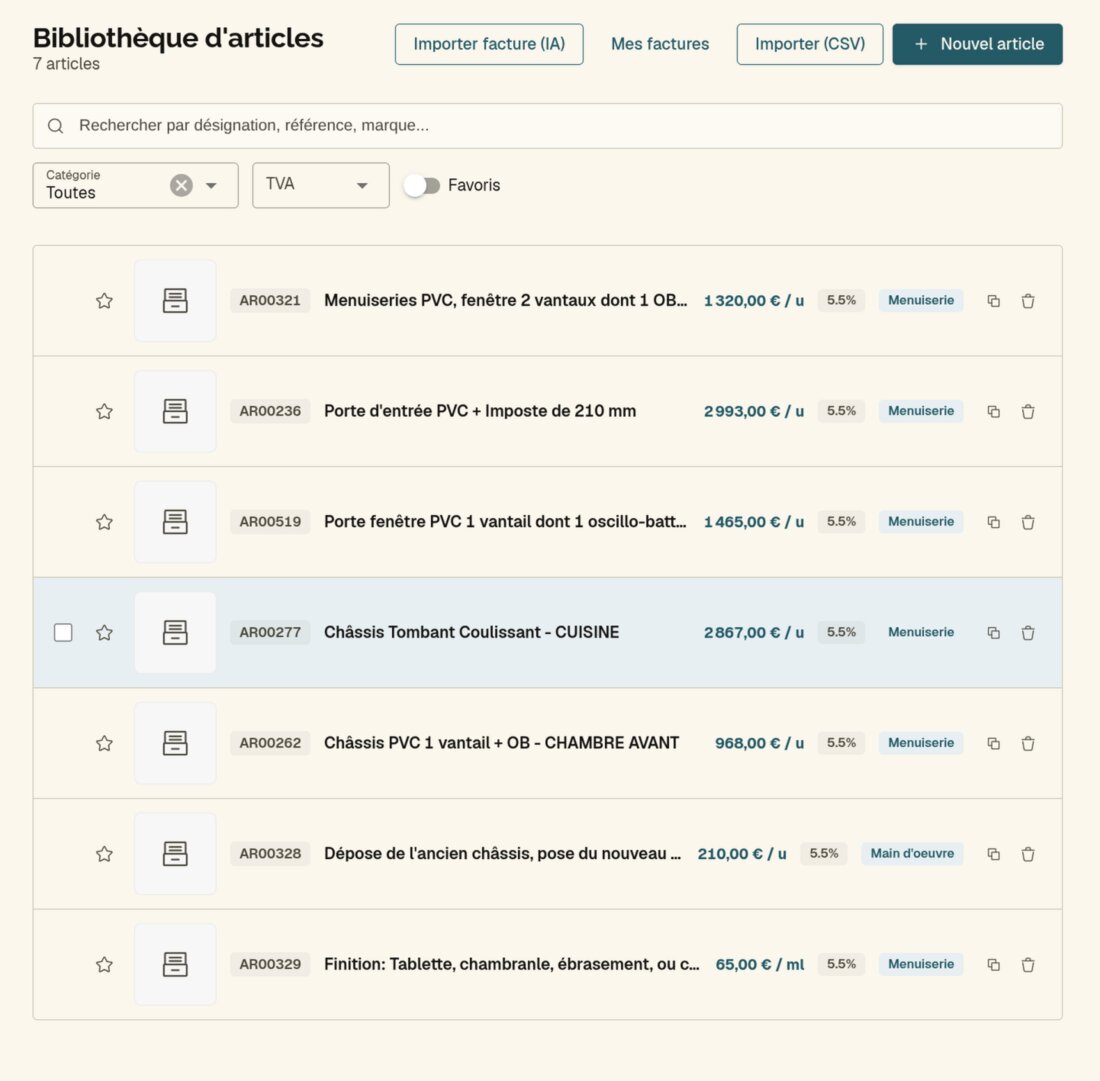This screenshot has height=1081, width=1100.
Task: Click reference badge AR00321
Action: click(270, 301)
